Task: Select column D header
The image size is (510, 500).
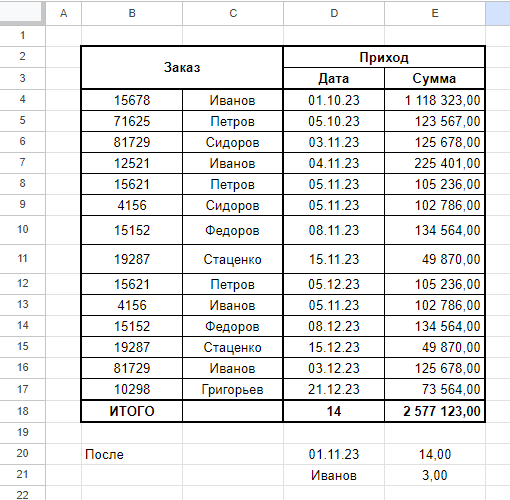Action: [334, 13]
